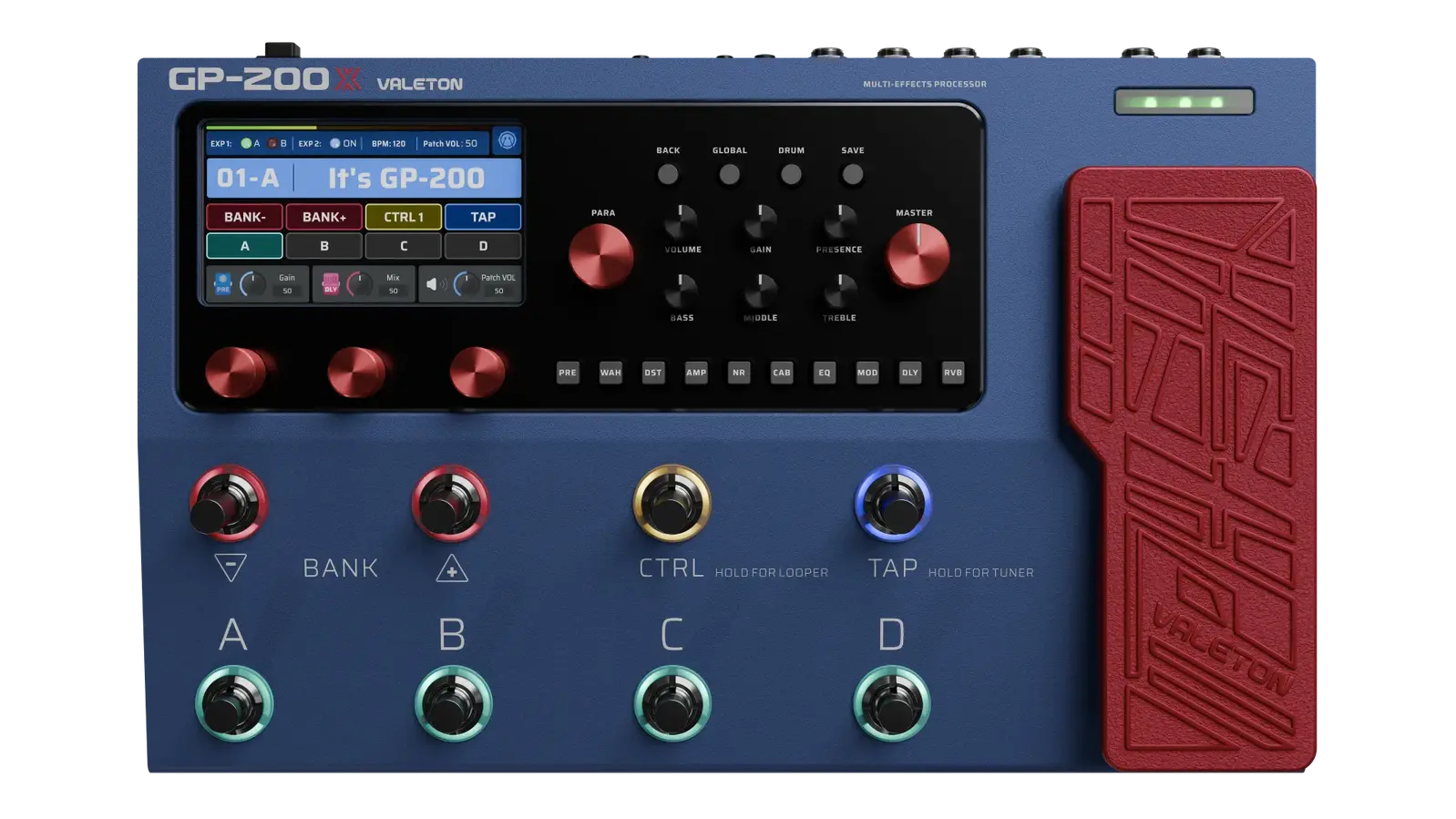
Task: Enable the DST module button
Action: click(653, 373)
